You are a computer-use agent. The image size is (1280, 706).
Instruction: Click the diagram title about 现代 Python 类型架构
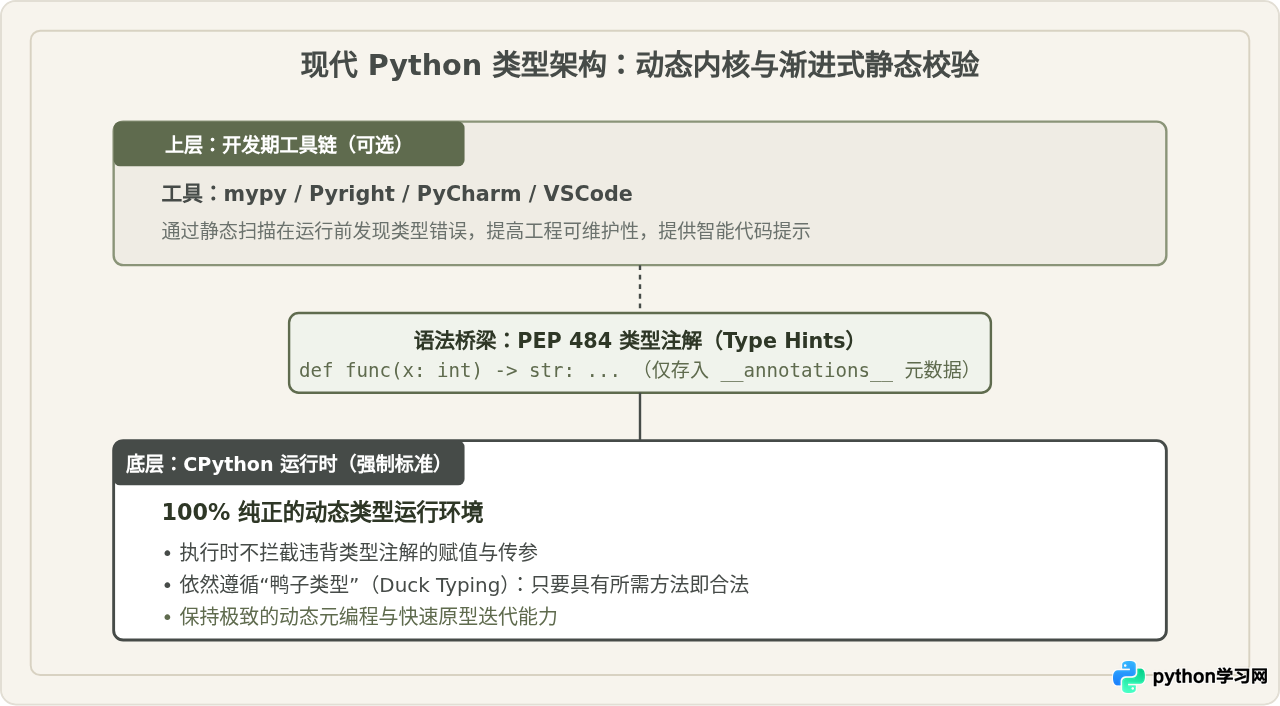[640, 65]
